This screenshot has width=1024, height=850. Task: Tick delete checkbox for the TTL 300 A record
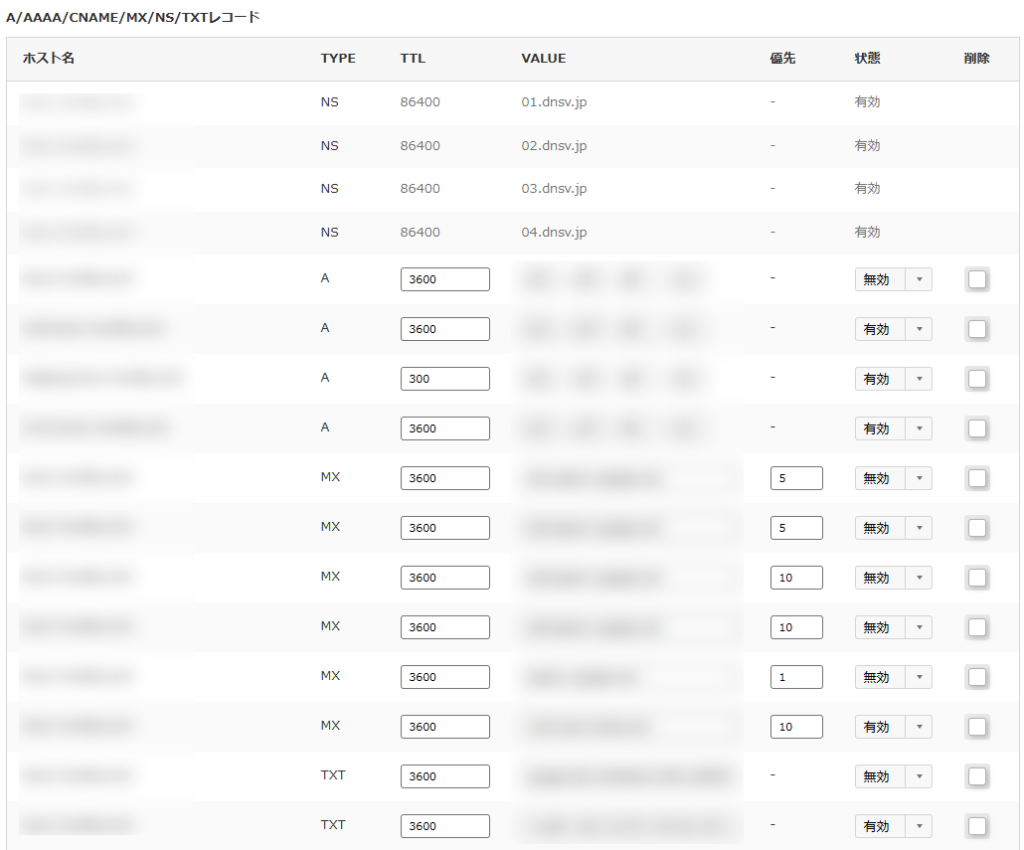click(x=977, y=379)
